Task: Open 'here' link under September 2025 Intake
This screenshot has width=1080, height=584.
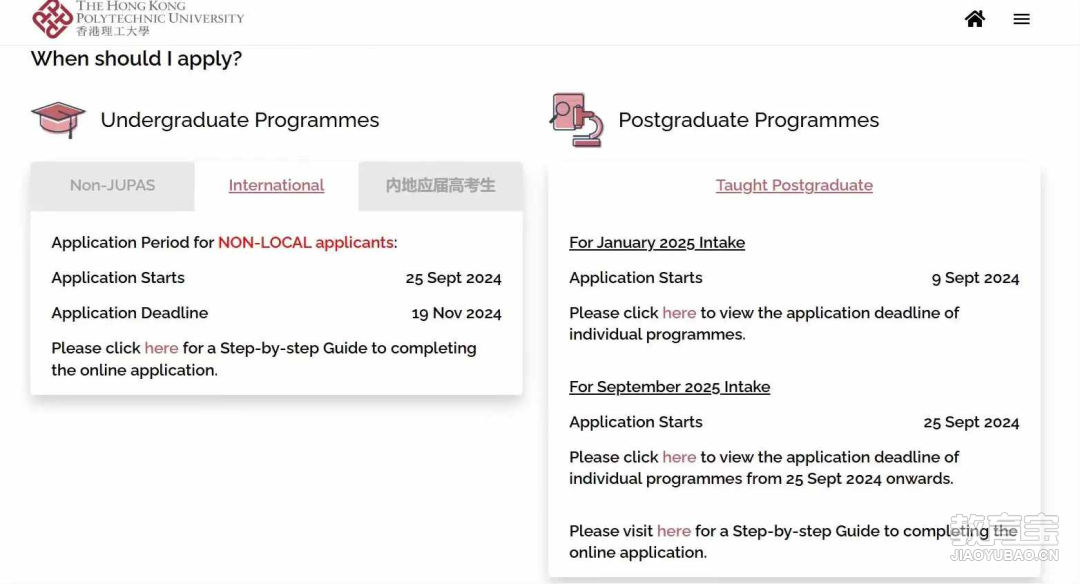Action: (679, 457)
